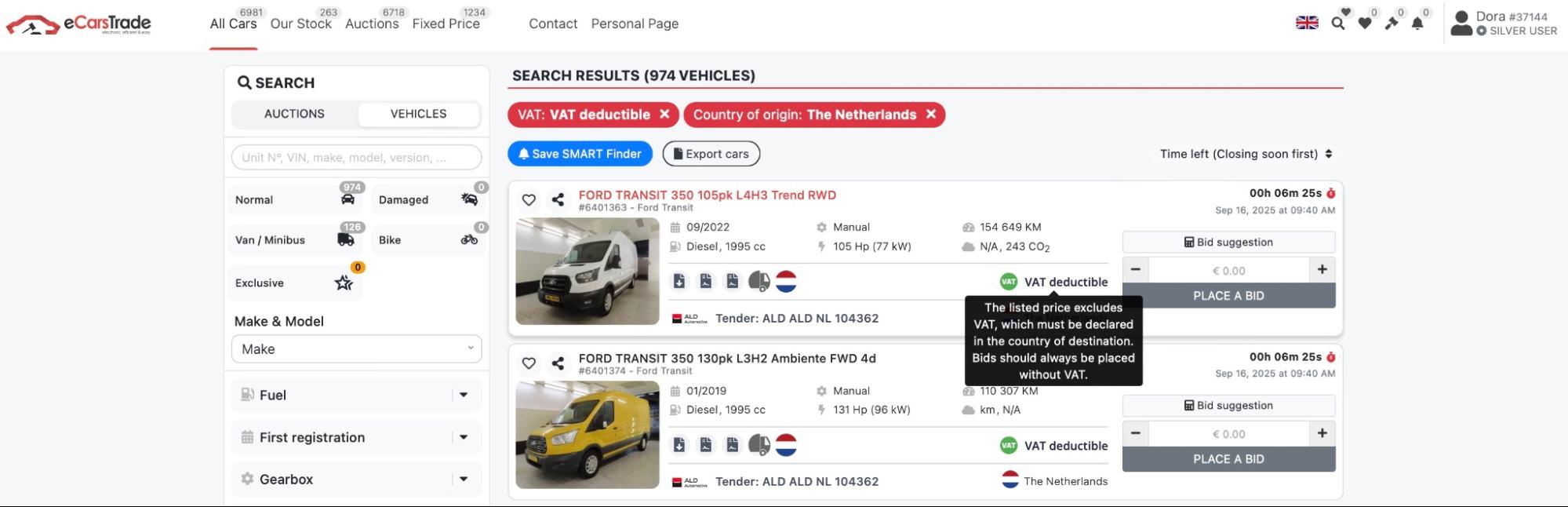Open the Fixed Price menu item
The height and width of the screenshot is (507, 1568).
click(x=446, y=24)
